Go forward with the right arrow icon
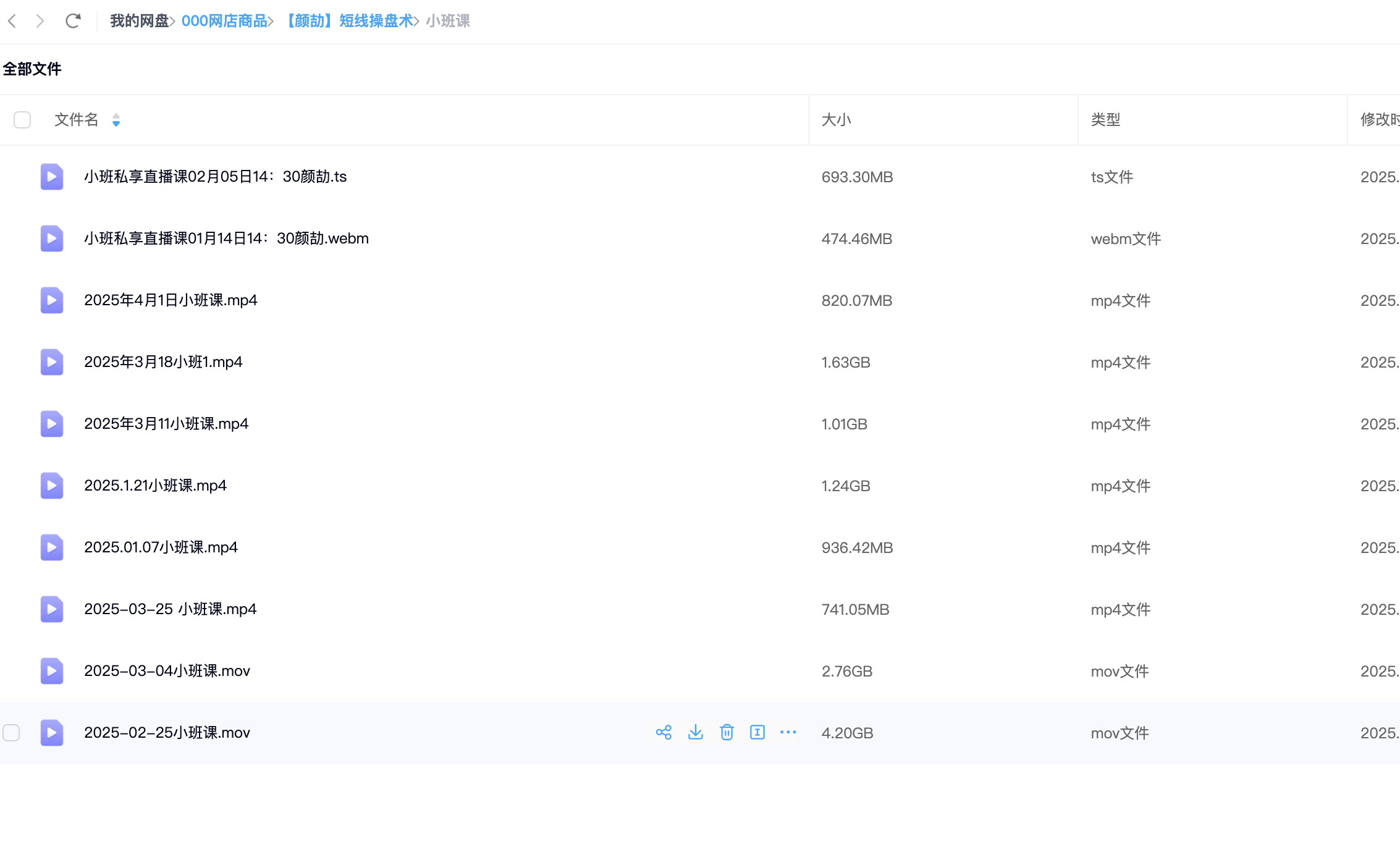Viewport: 1400px width, 865px height. pyautogui.click(x=40, y=21)
